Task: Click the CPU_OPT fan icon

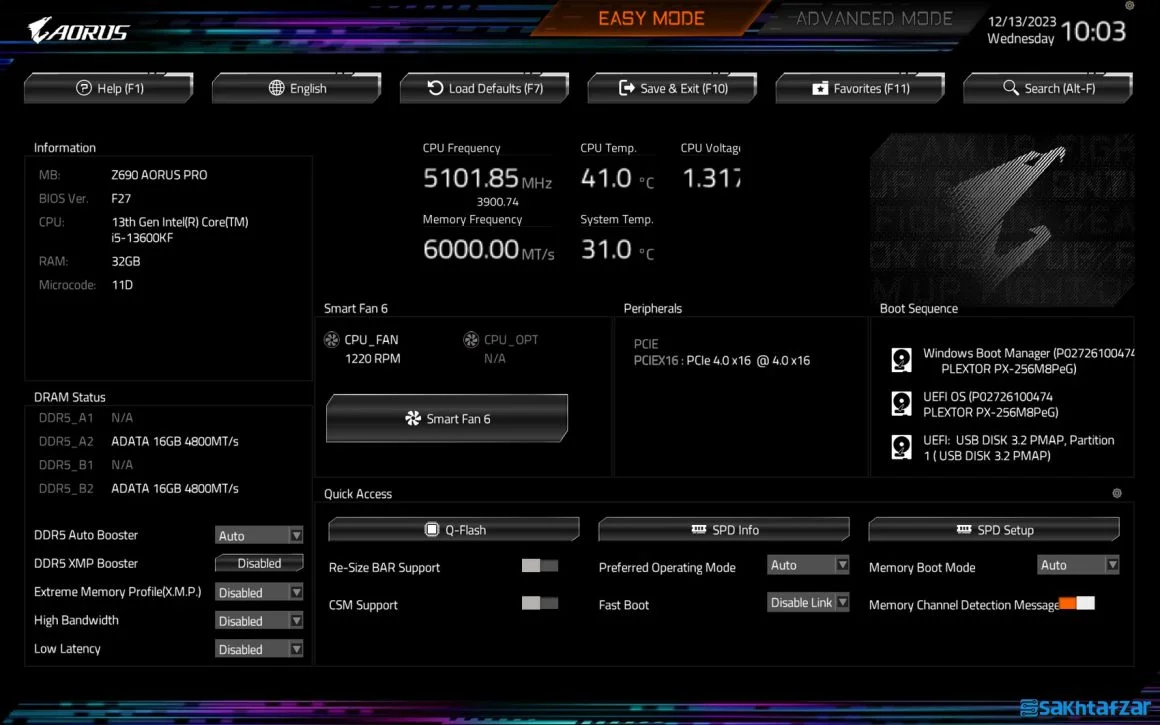Action: coord(471,340)
